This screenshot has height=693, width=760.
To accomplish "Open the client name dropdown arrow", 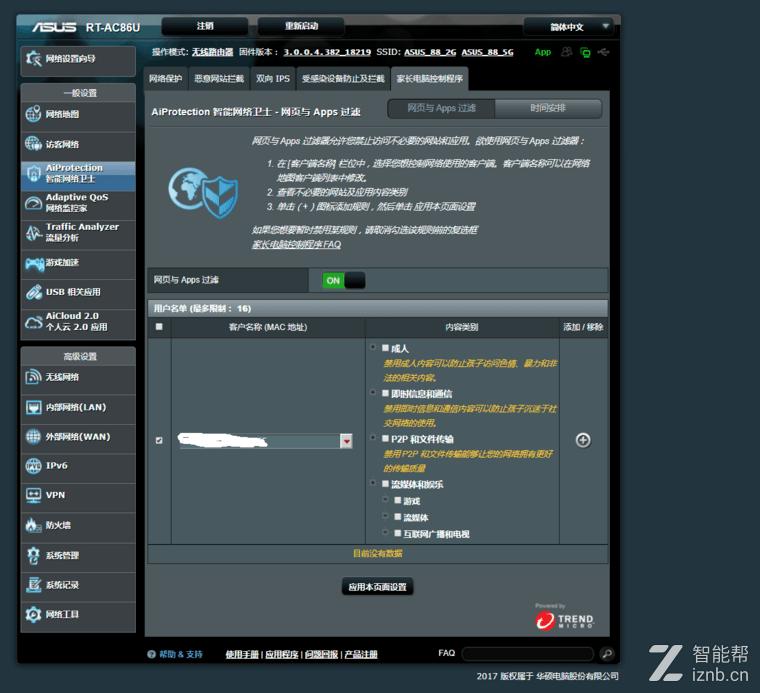I will point(346,441).
